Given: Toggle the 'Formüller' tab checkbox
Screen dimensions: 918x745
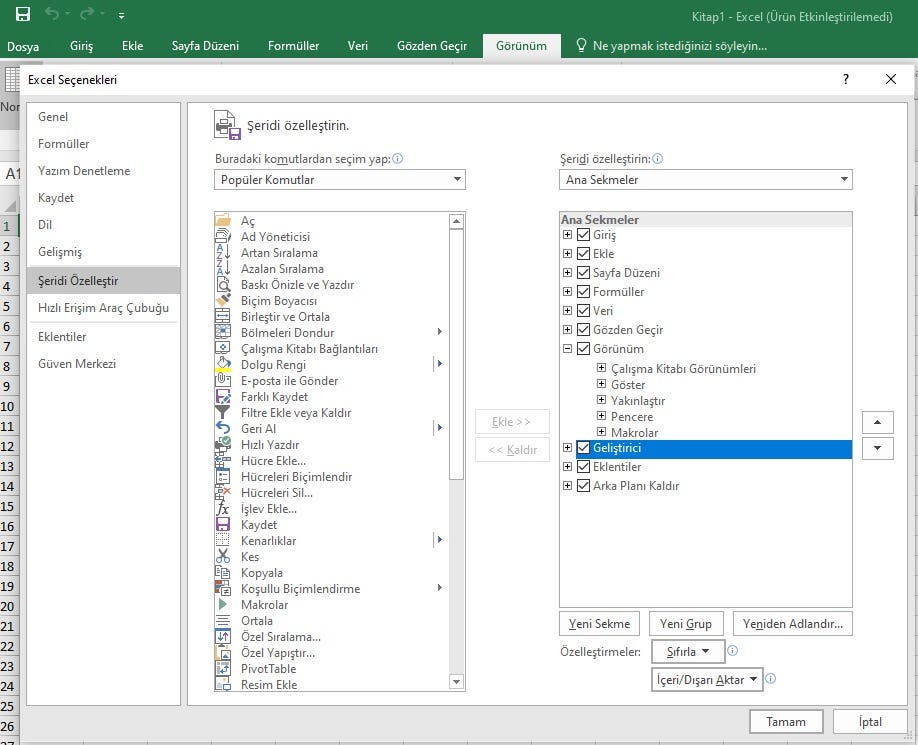Looking at the screenshot, I should 583,291.
